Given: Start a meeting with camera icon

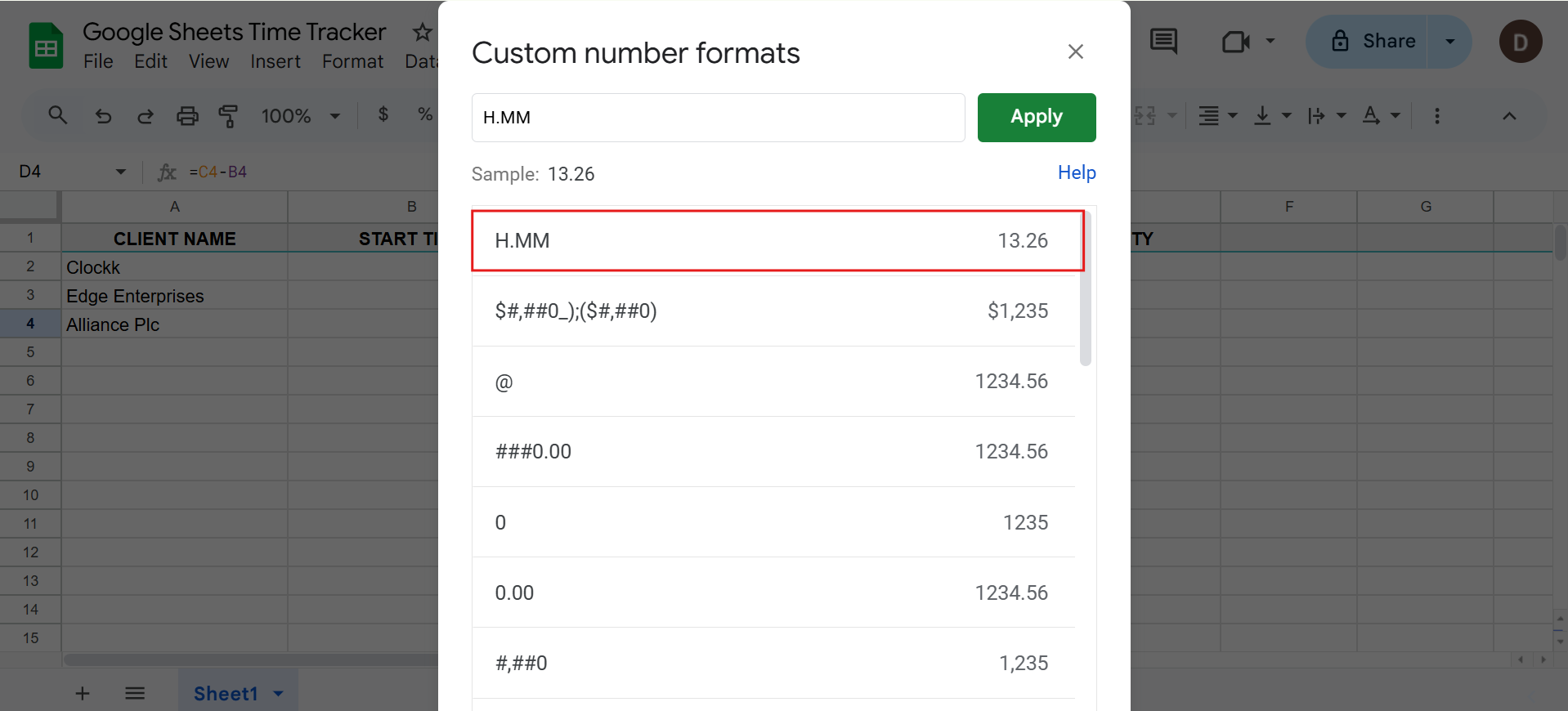Looking at the screenshot, I should tap(1235, 41).
